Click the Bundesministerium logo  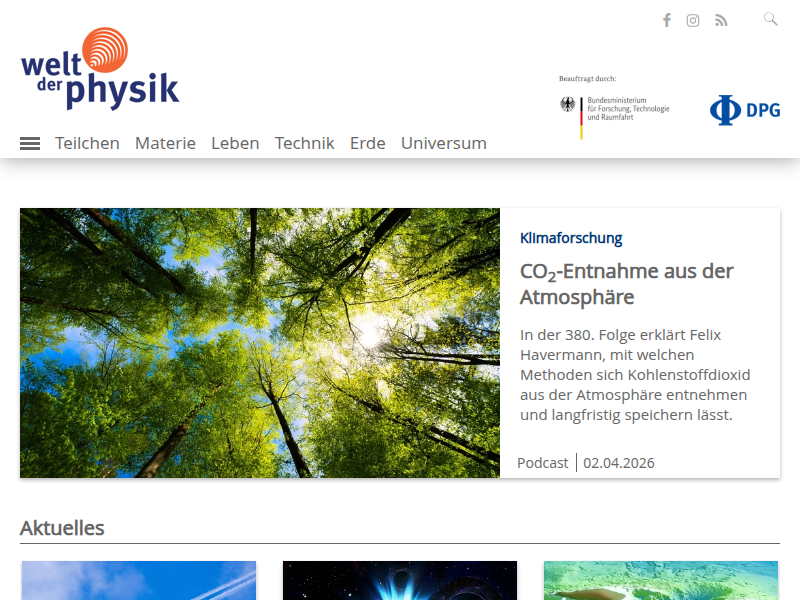[614, 111]
